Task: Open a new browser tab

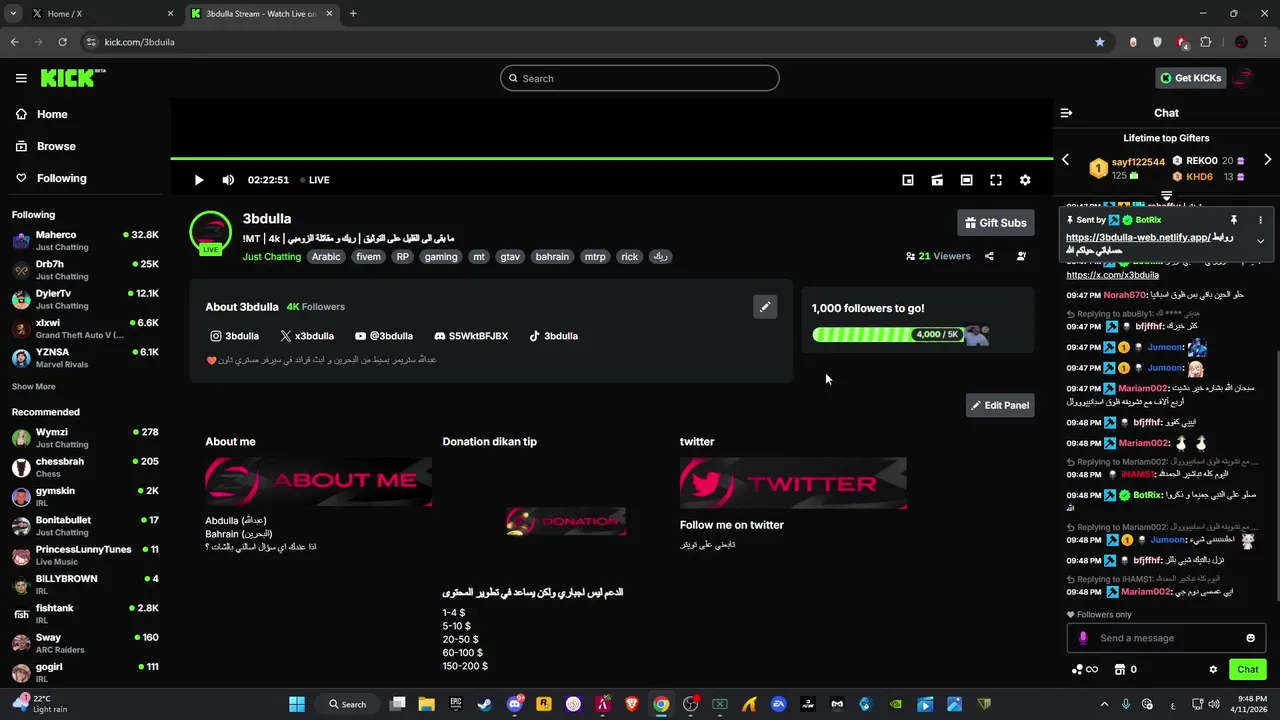Action: 353,14
